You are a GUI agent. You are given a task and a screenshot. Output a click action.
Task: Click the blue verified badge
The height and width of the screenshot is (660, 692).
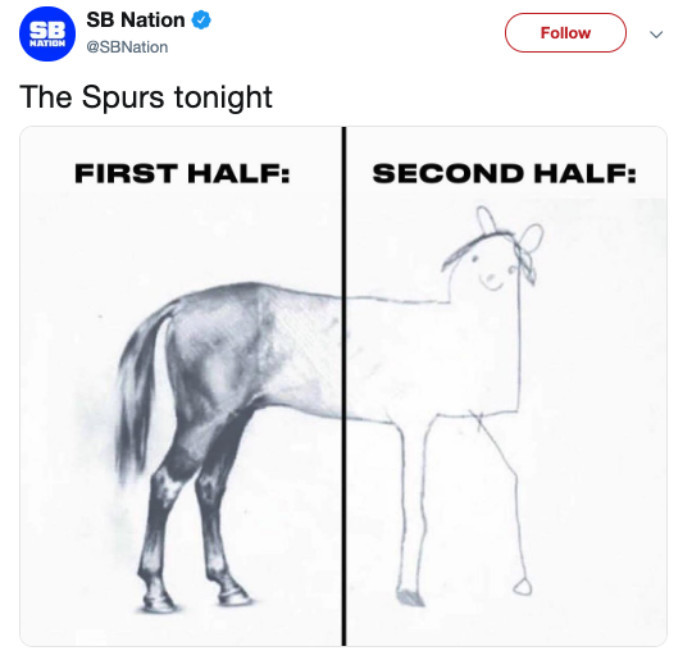point(200,20)
